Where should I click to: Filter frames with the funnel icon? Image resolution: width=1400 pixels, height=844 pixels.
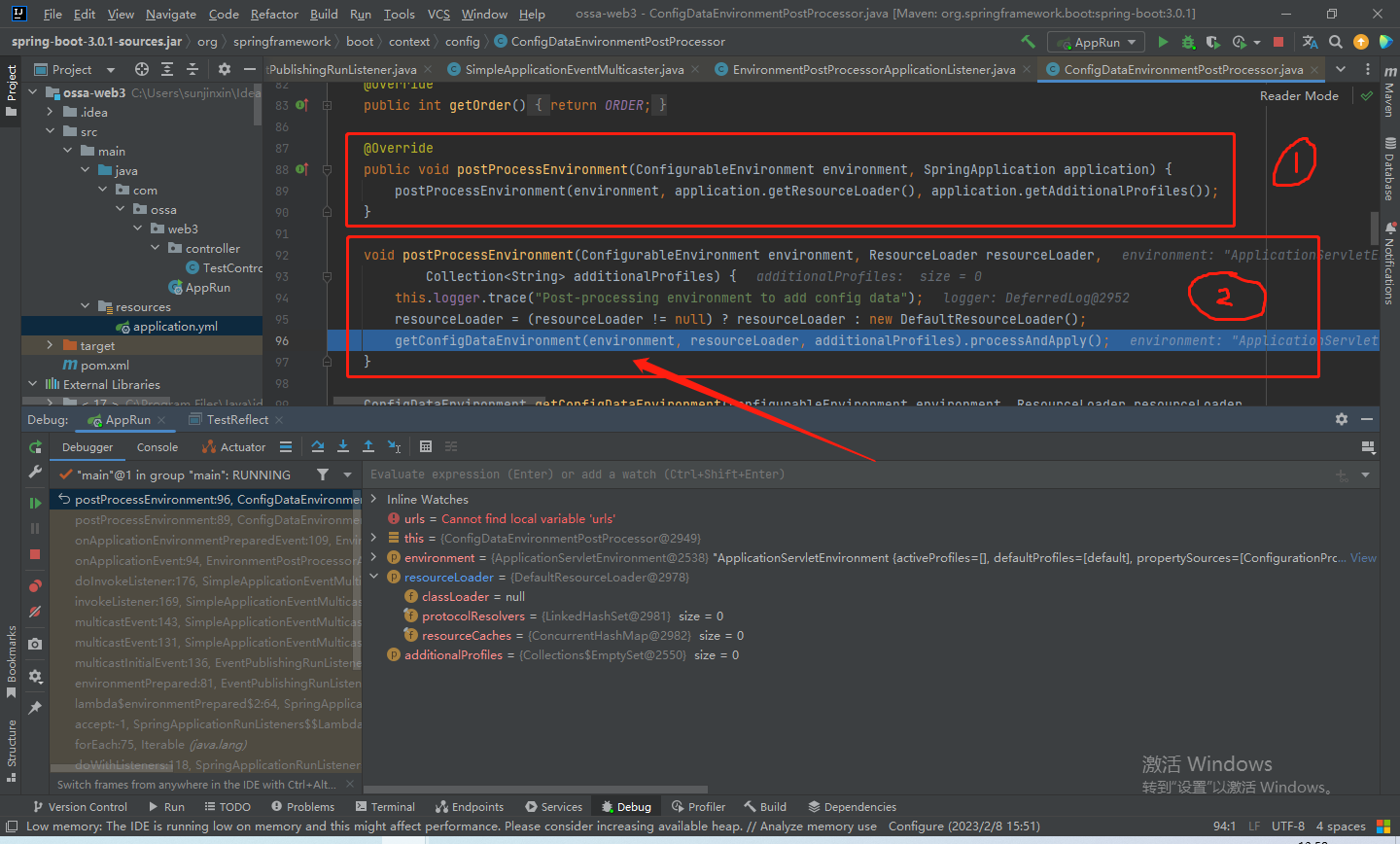[x=322, y=475]
